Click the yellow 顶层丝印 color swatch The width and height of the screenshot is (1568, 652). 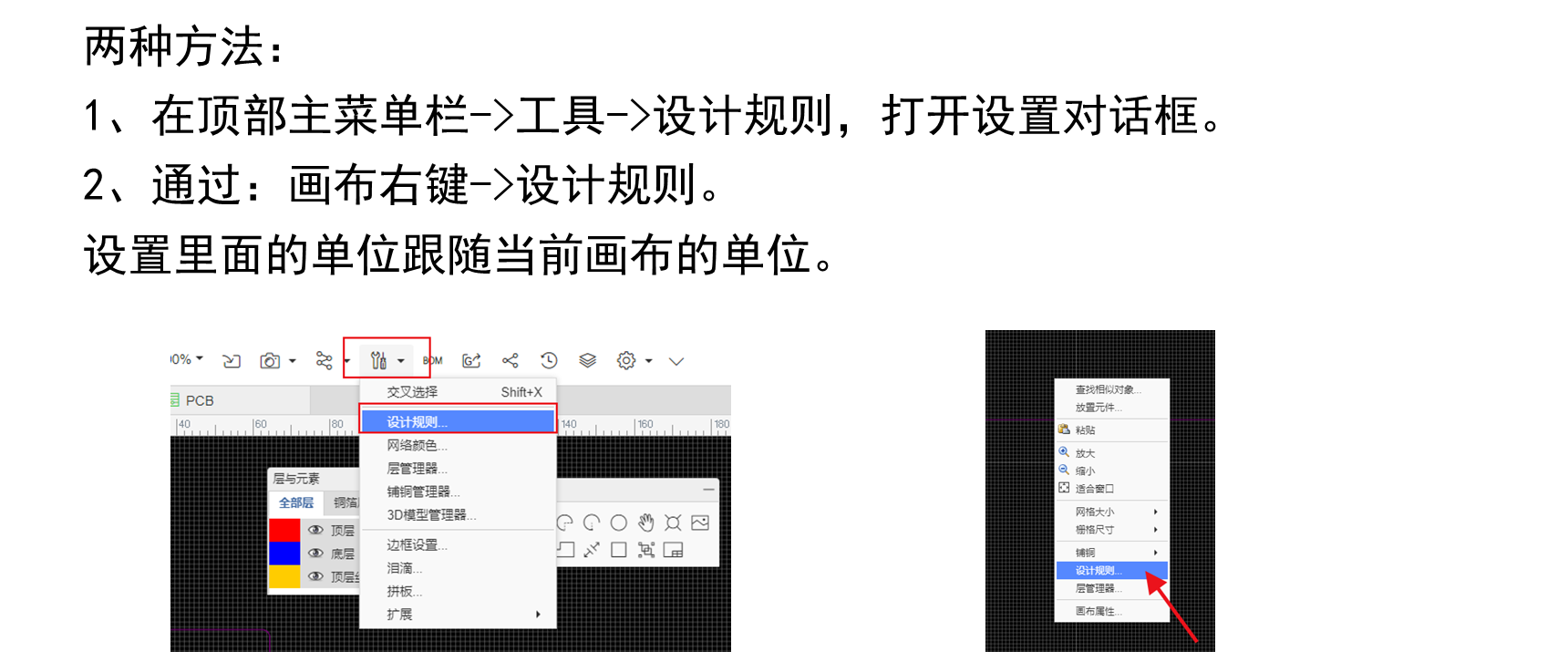click(284, 576)
